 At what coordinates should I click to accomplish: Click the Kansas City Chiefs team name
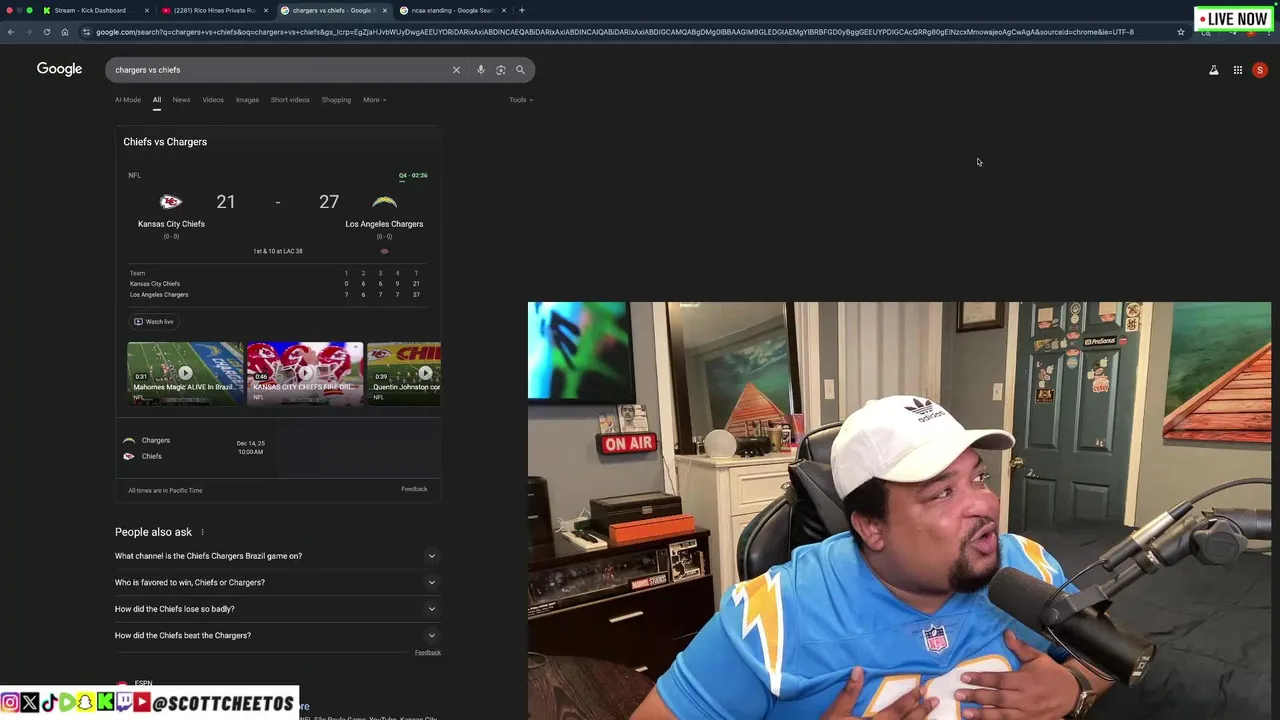(x=171, y=224)
